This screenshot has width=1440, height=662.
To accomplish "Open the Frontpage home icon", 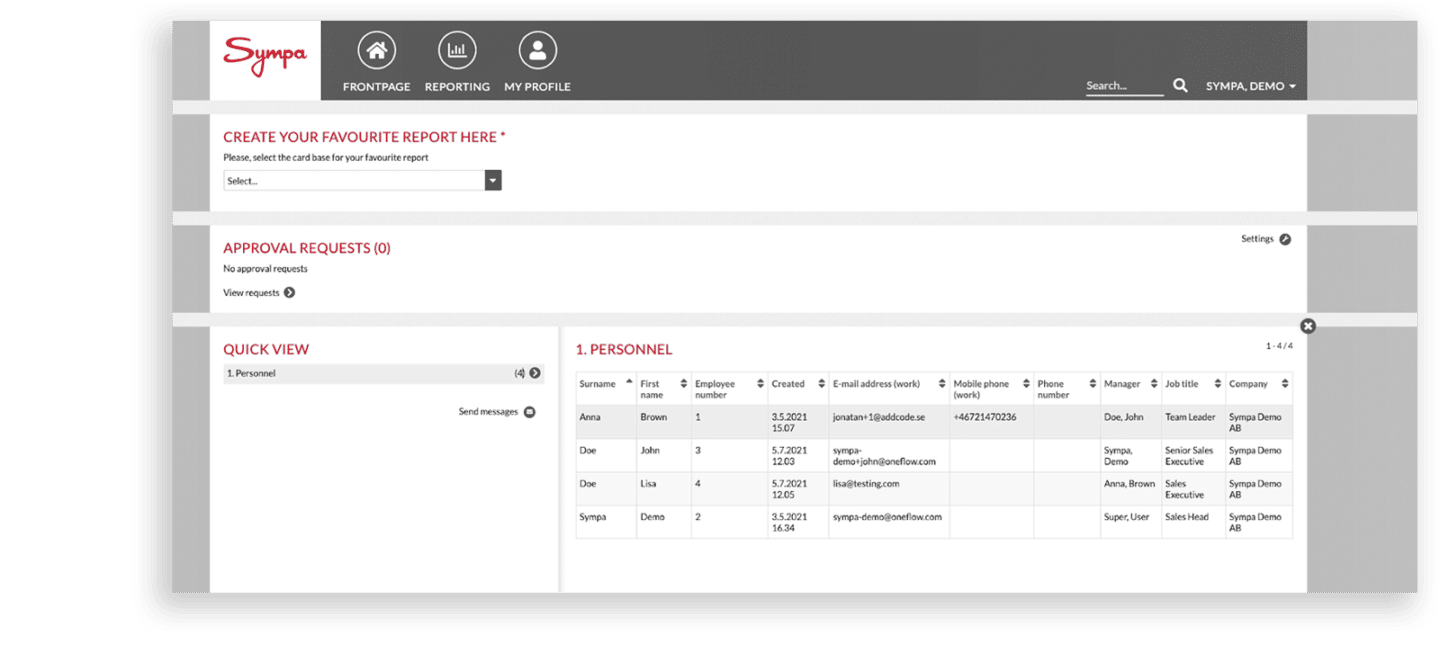I will [377, 50].
